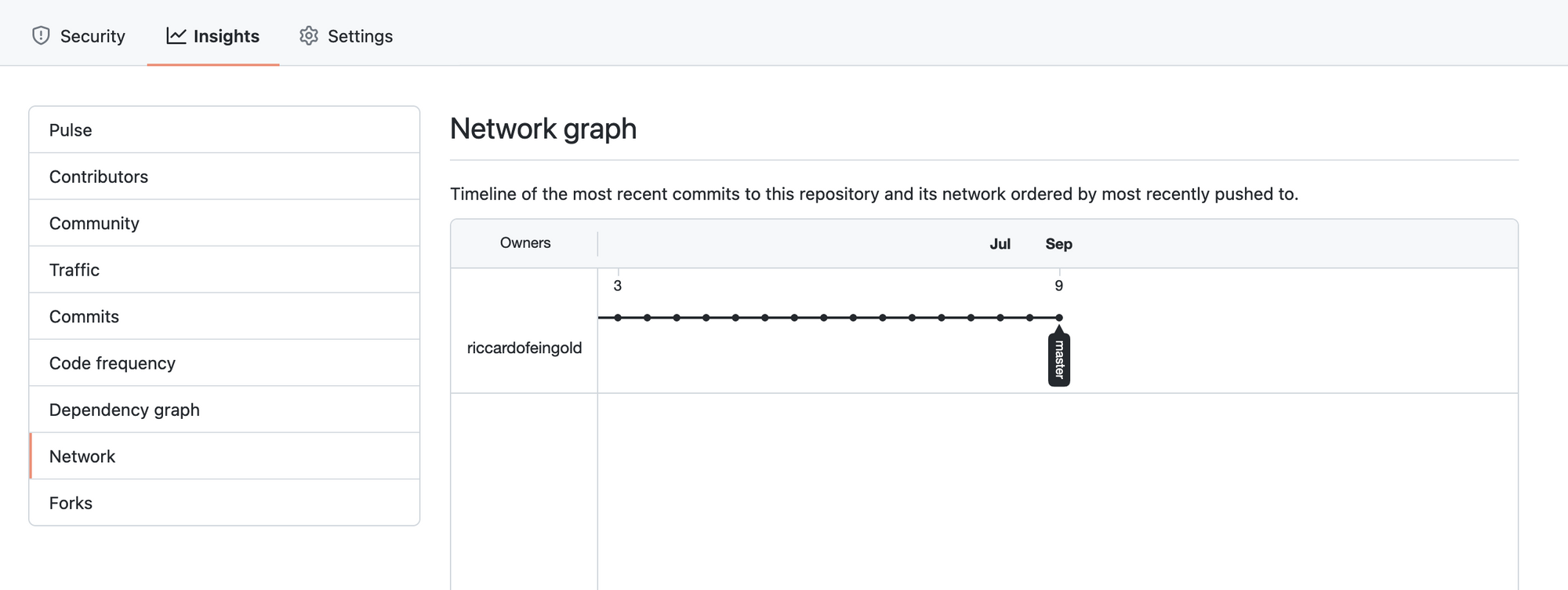Select Contributors from the sidebar
This screenshot has width=1568, height=590.
(x=224, y=177)
